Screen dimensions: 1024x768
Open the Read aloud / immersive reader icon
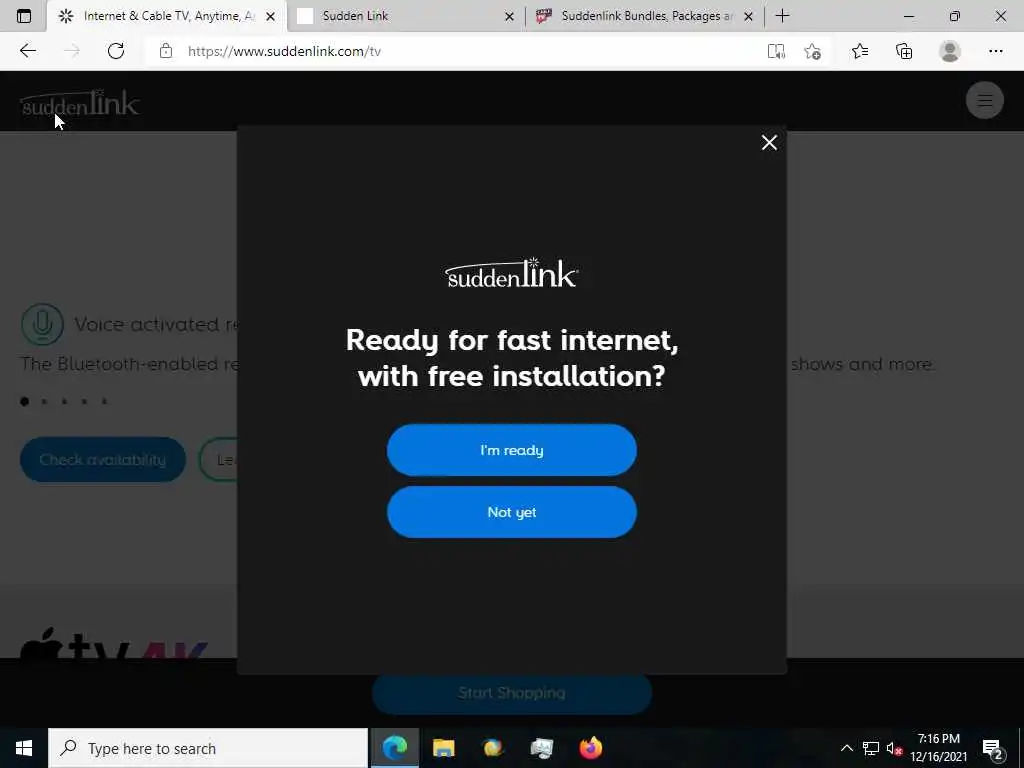click(x=776, y=52)
